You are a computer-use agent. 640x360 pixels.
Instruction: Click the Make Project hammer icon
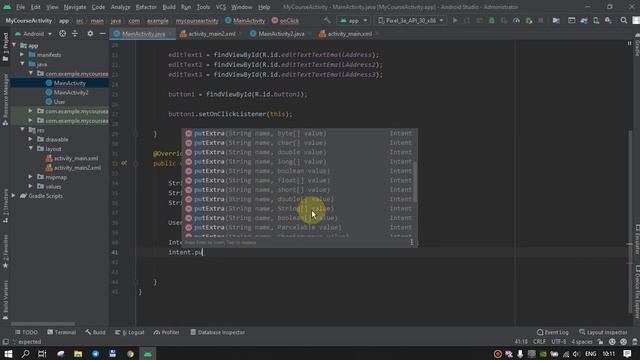(327, 20)
